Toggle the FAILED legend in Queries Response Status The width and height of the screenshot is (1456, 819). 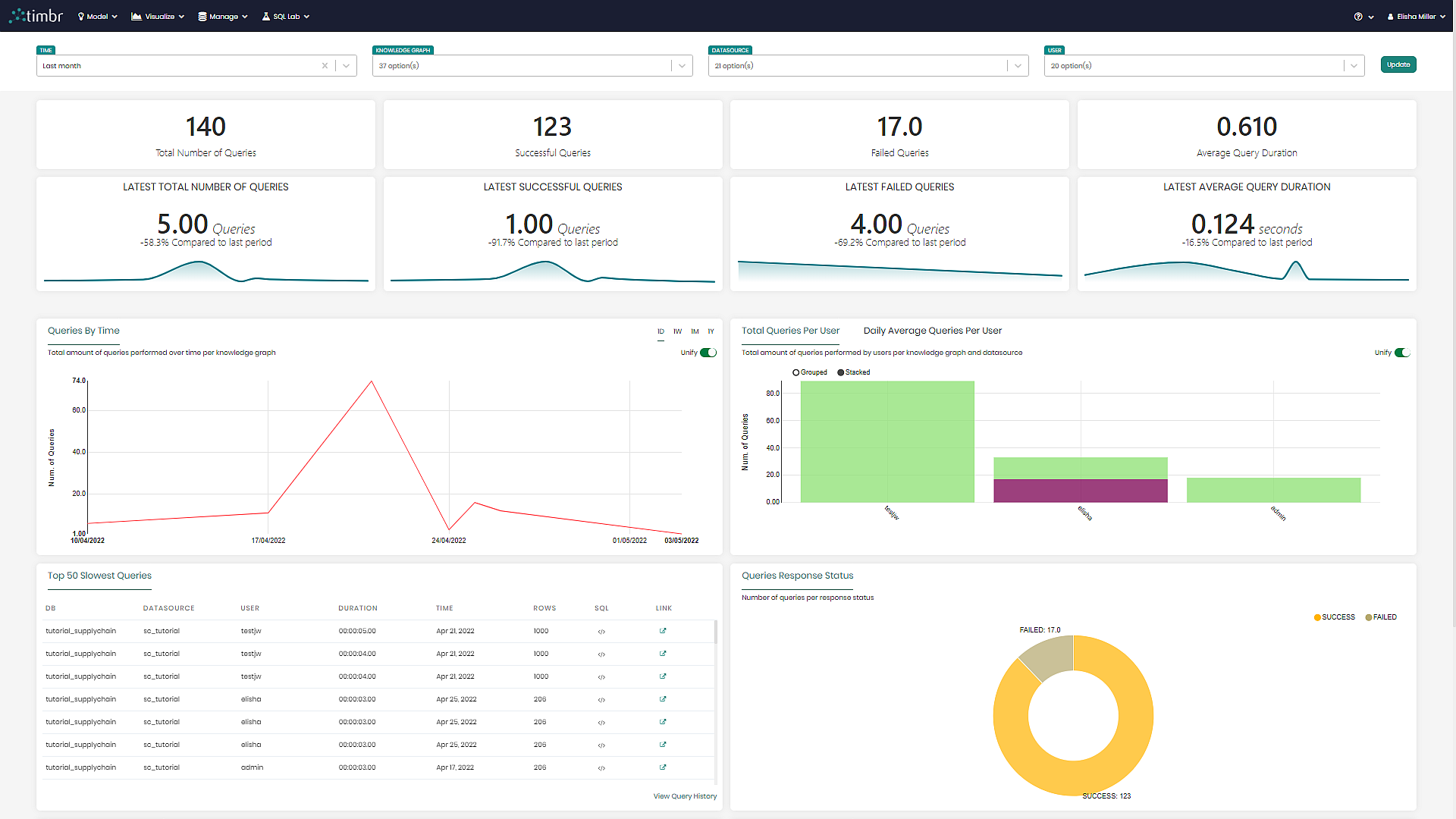point(1381,617)
